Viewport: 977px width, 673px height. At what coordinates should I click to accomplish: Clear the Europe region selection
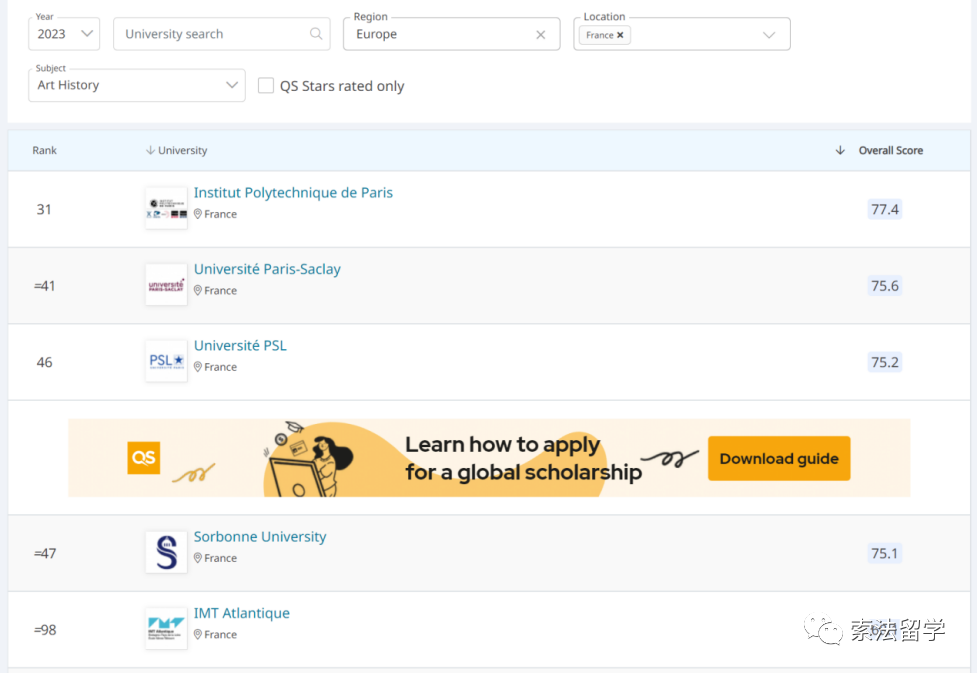pos(541,35)
